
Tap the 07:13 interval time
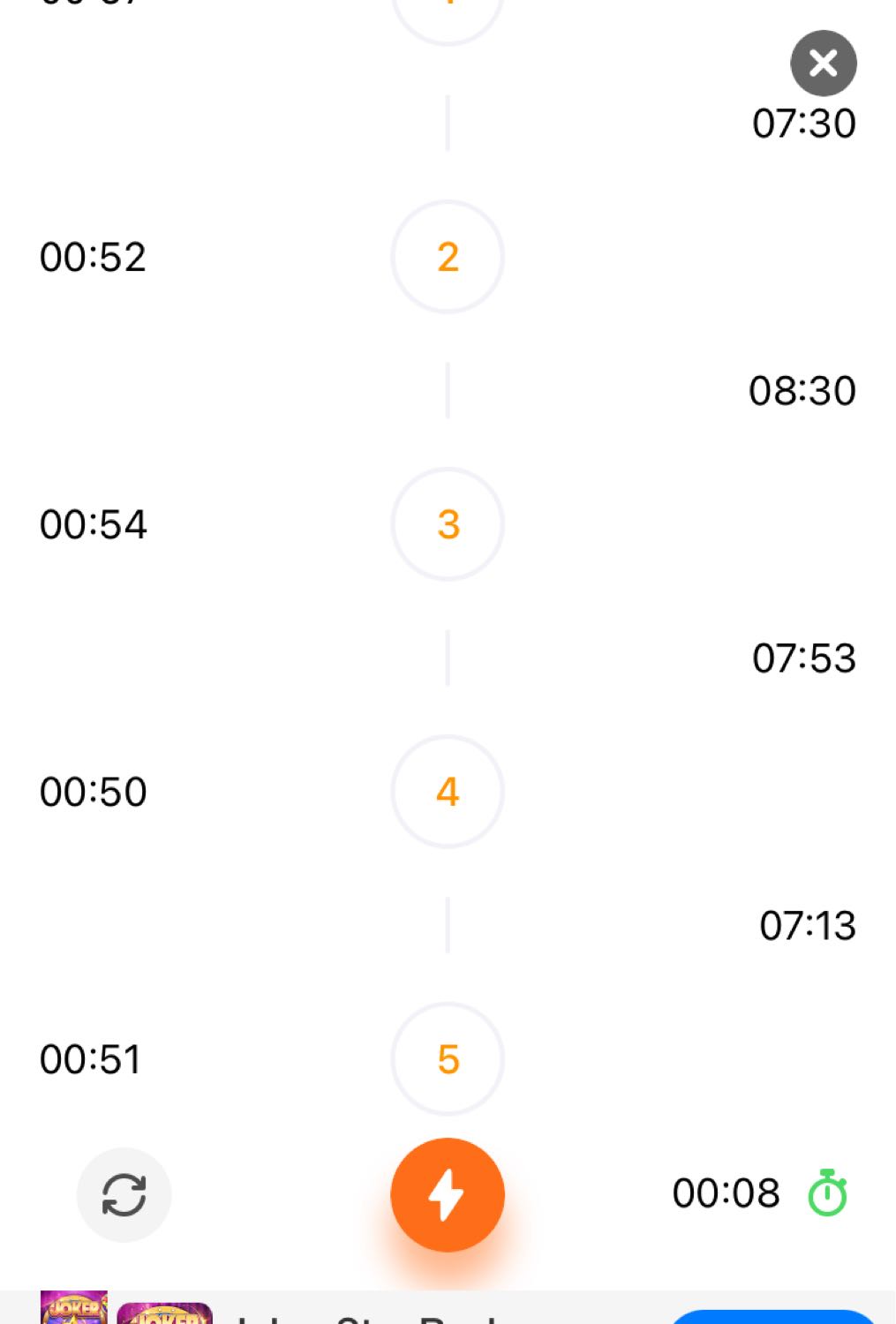[x=808, y=926]
